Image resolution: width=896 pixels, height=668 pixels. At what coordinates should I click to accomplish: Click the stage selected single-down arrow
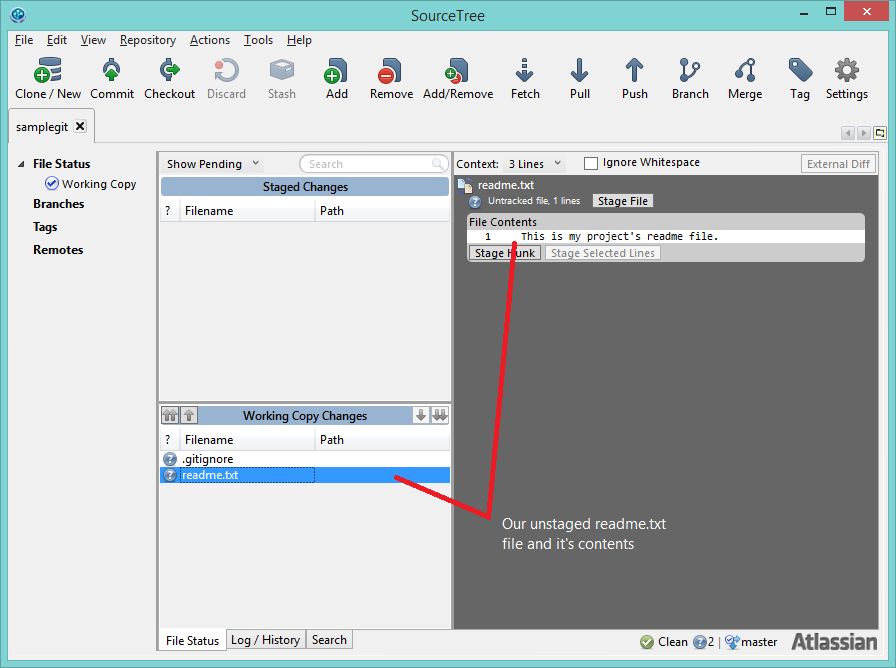pos(421,415)
